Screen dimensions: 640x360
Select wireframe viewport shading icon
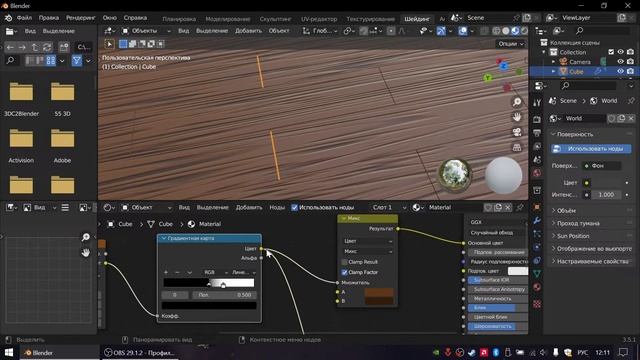pyautogui.click(x=496, y=31)
